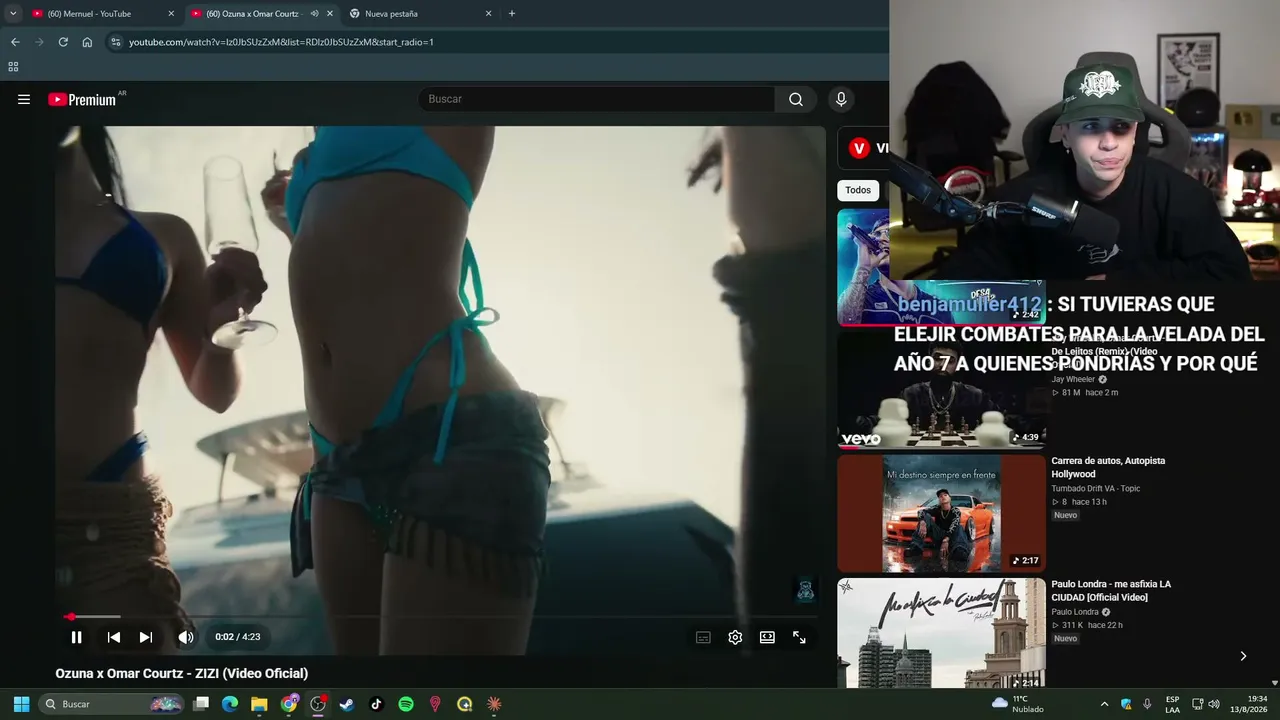Close the Nueva pestaña tab

point(488,14)
